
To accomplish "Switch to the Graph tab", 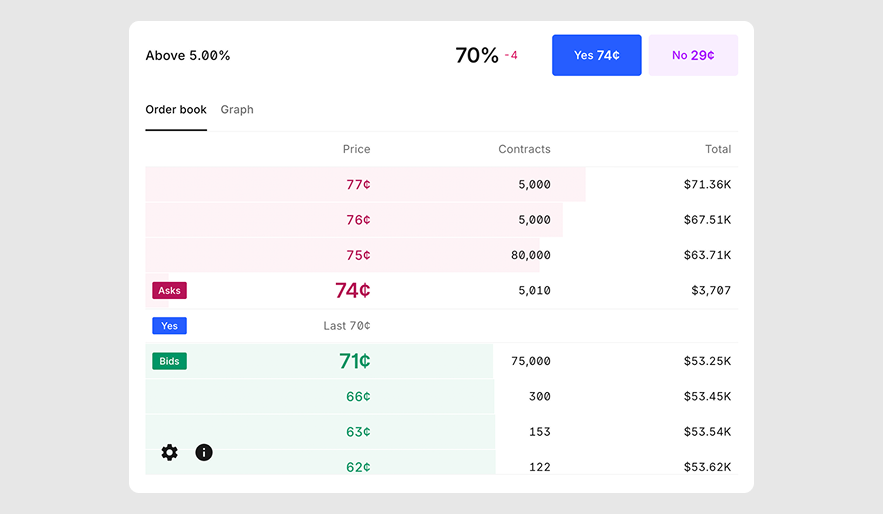I will pos(237,110).
